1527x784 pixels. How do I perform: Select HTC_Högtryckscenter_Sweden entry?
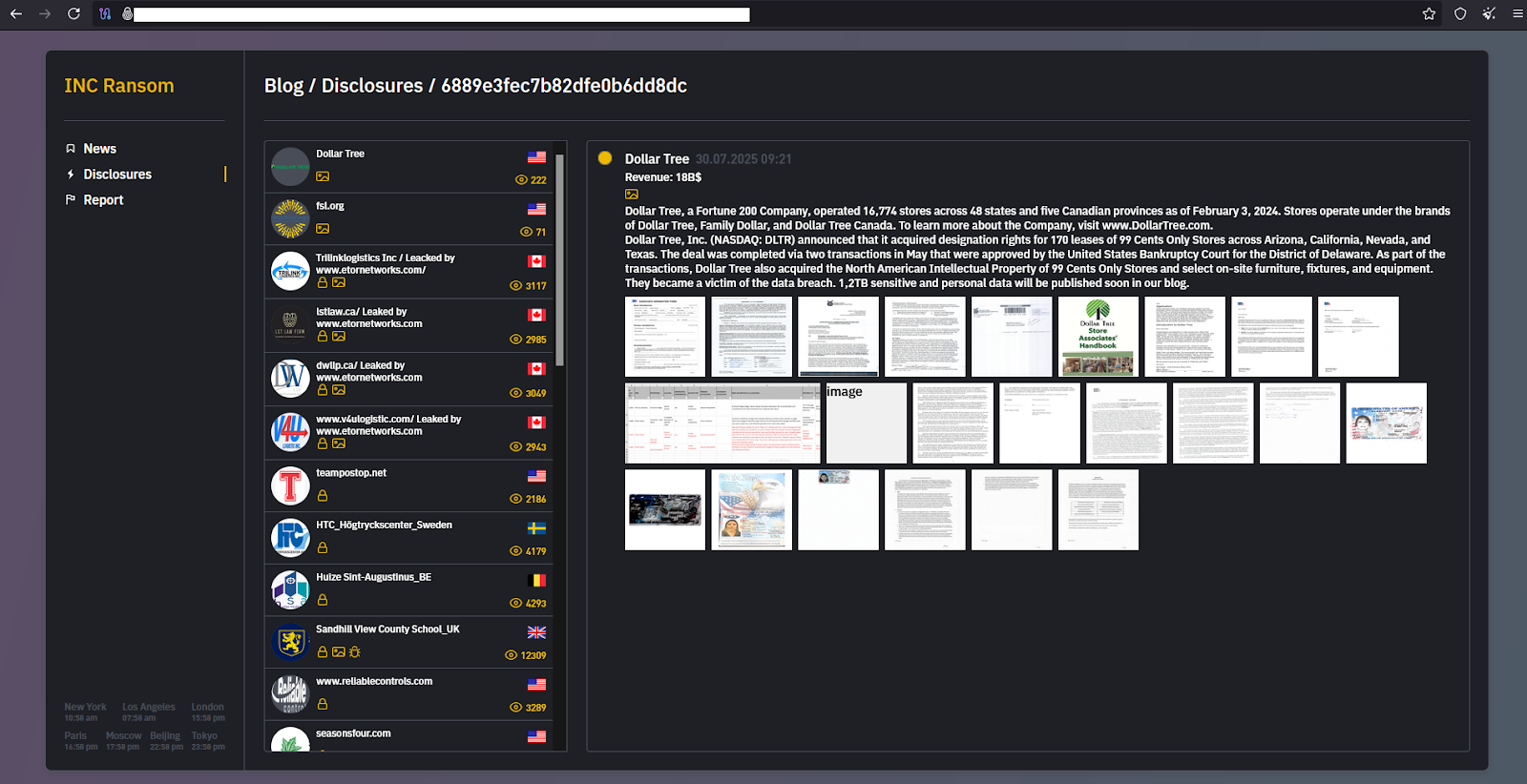[x=408, y=538]
